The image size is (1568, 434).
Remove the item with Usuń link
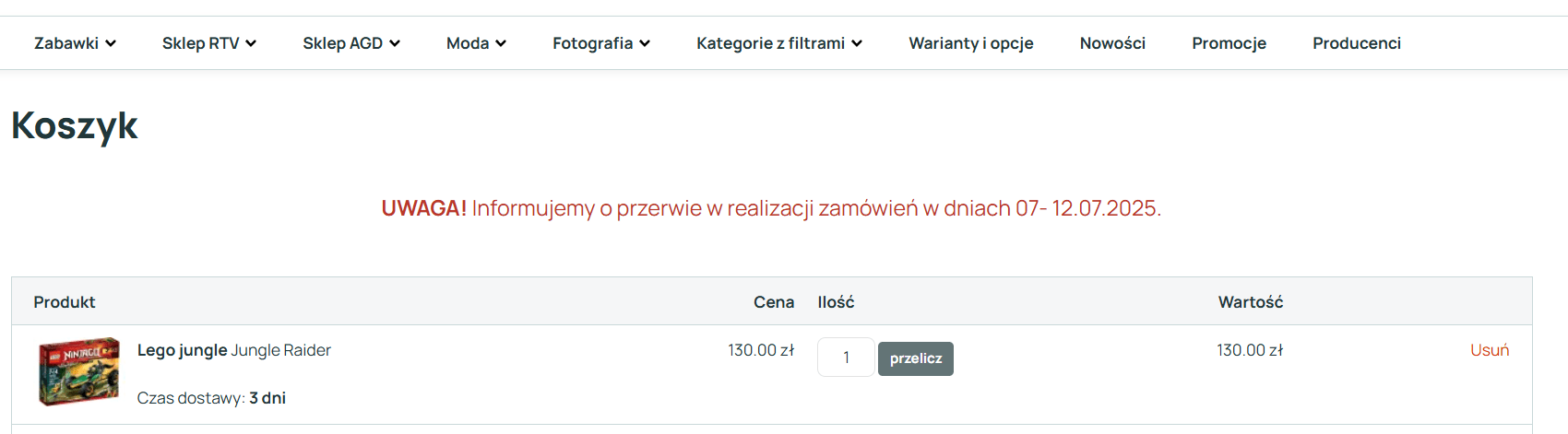pyautogui.click(x=1490, y=350)
